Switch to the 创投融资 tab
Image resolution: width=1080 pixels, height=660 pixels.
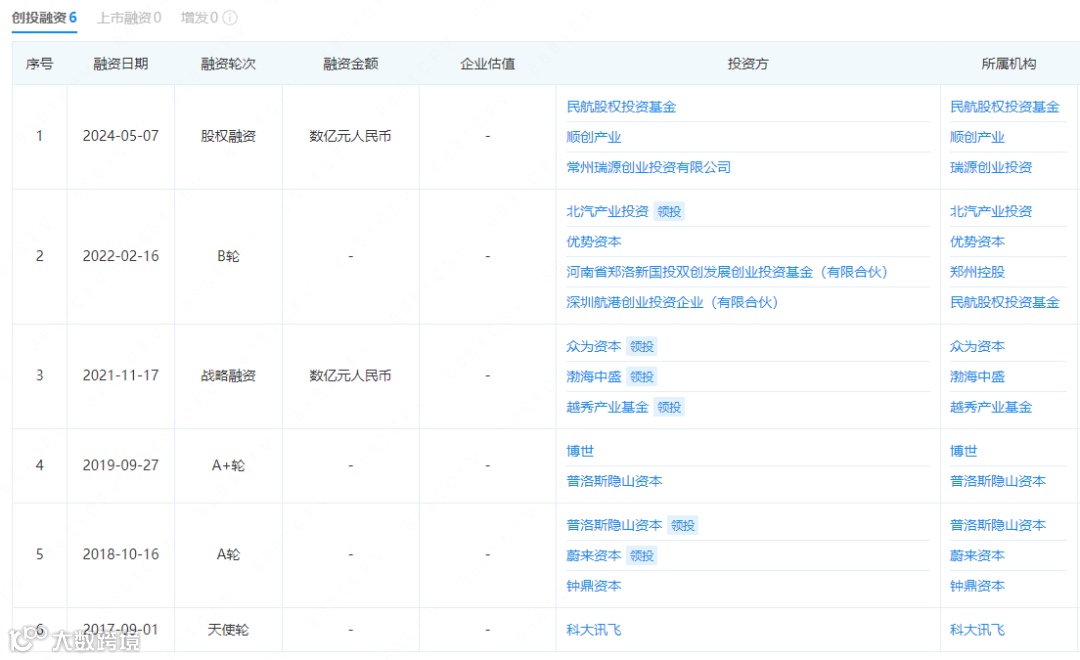44,18
